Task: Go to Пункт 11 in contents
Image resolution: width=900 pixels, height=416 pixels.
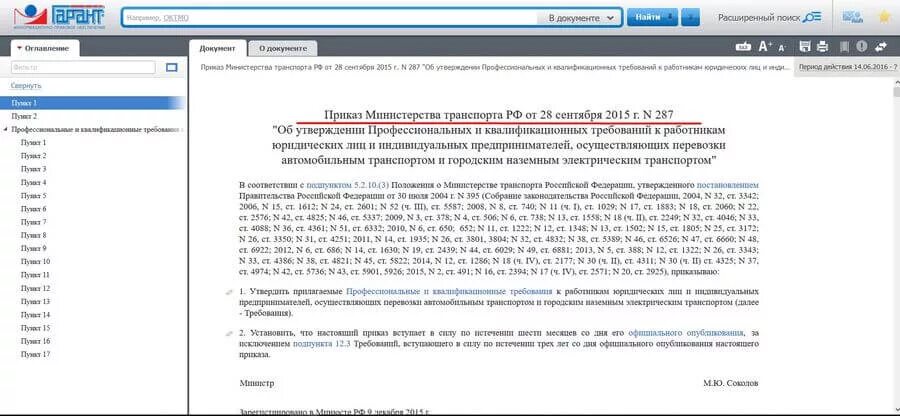Action: tap(35, 275)
